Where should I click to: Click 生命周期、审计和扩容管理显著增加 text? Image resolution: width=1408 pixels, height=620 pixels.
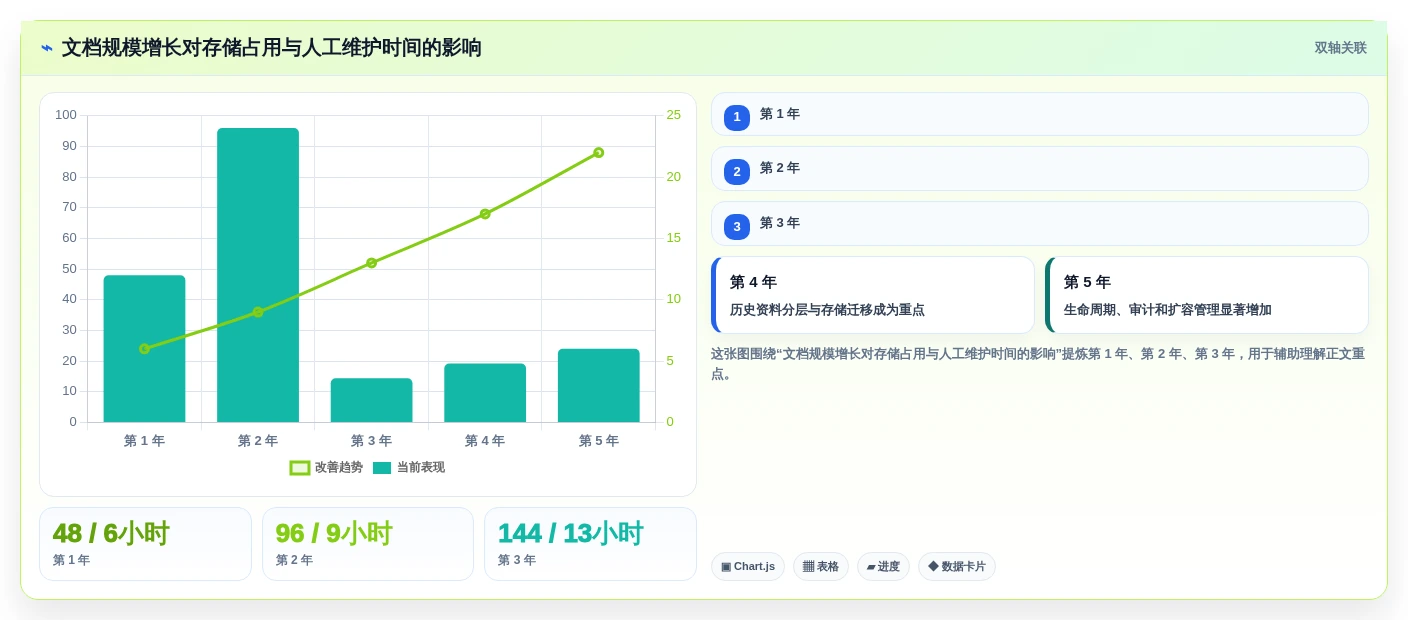[x=1167, y=310]
